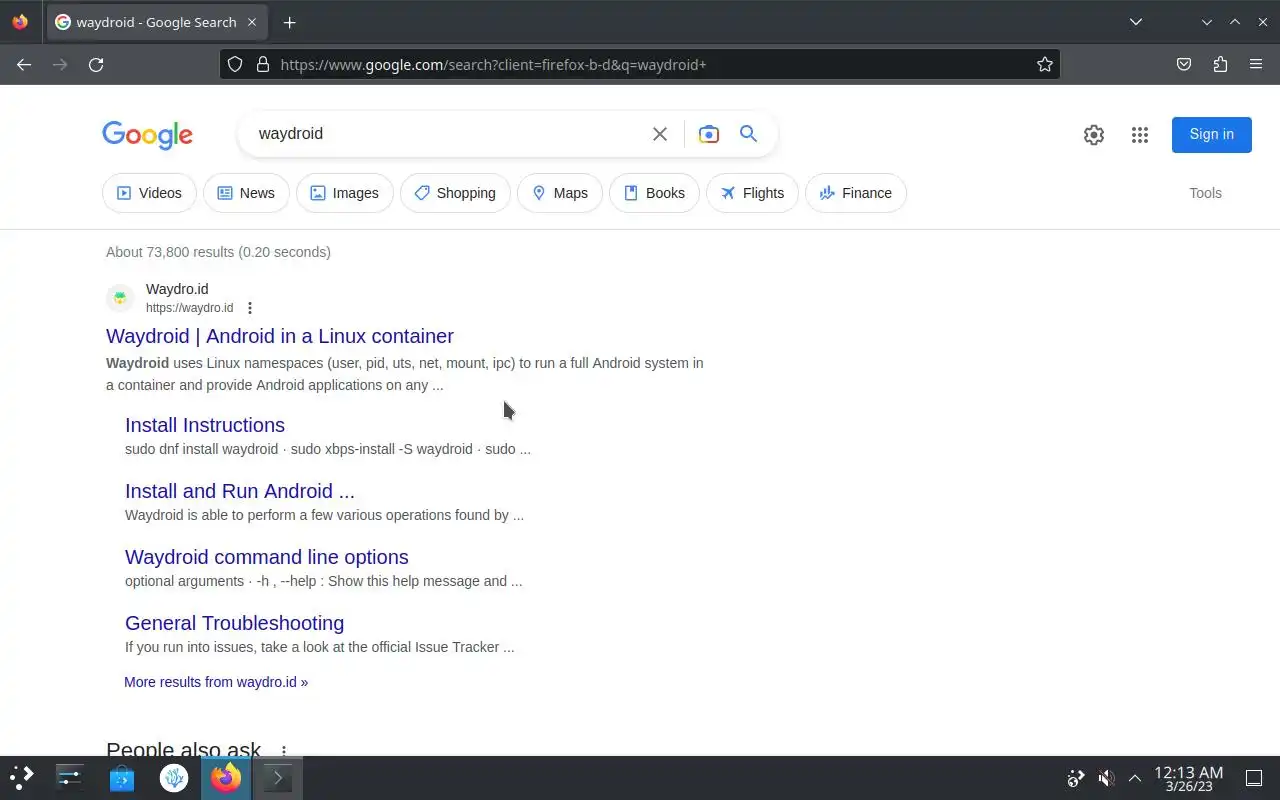Open Google quick settings gear
The image size is (1280, 800).
tap(1094, 135)
